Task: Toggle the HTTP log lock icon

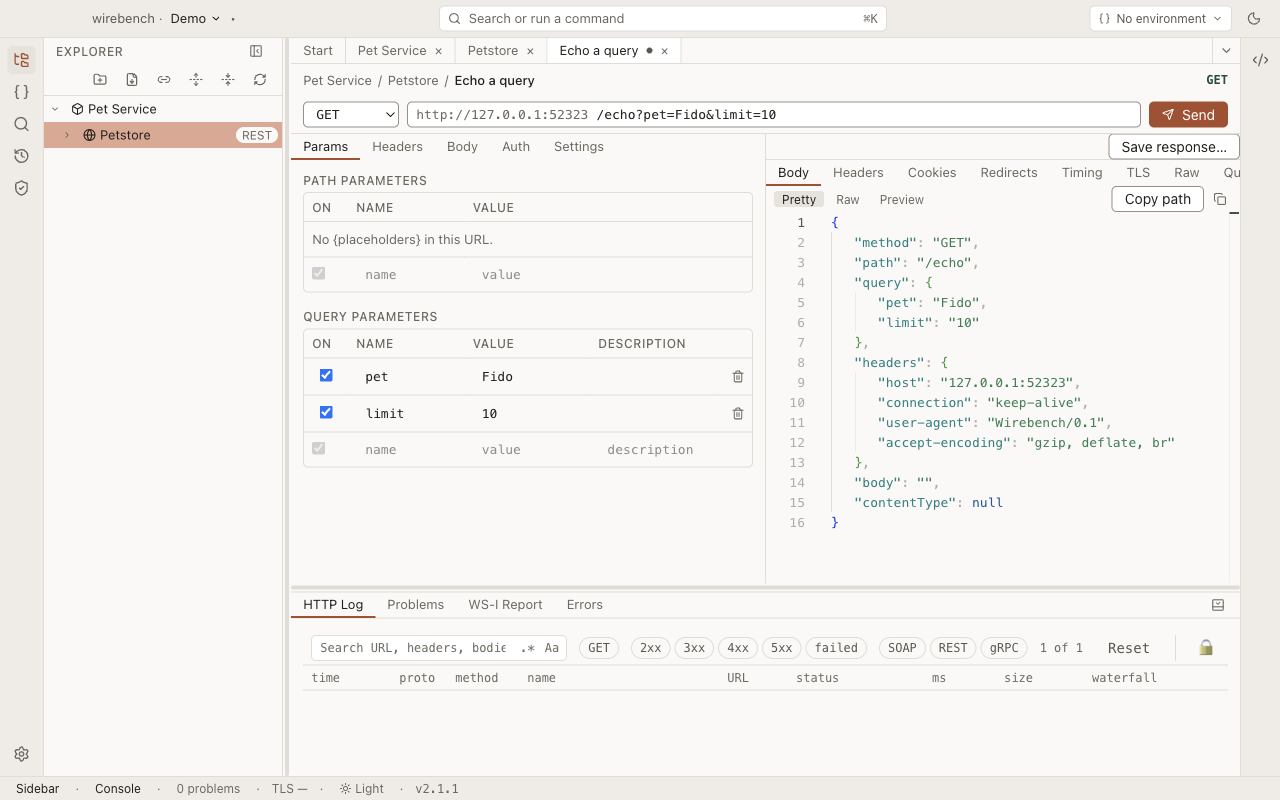Action: tap(1206, 648)
